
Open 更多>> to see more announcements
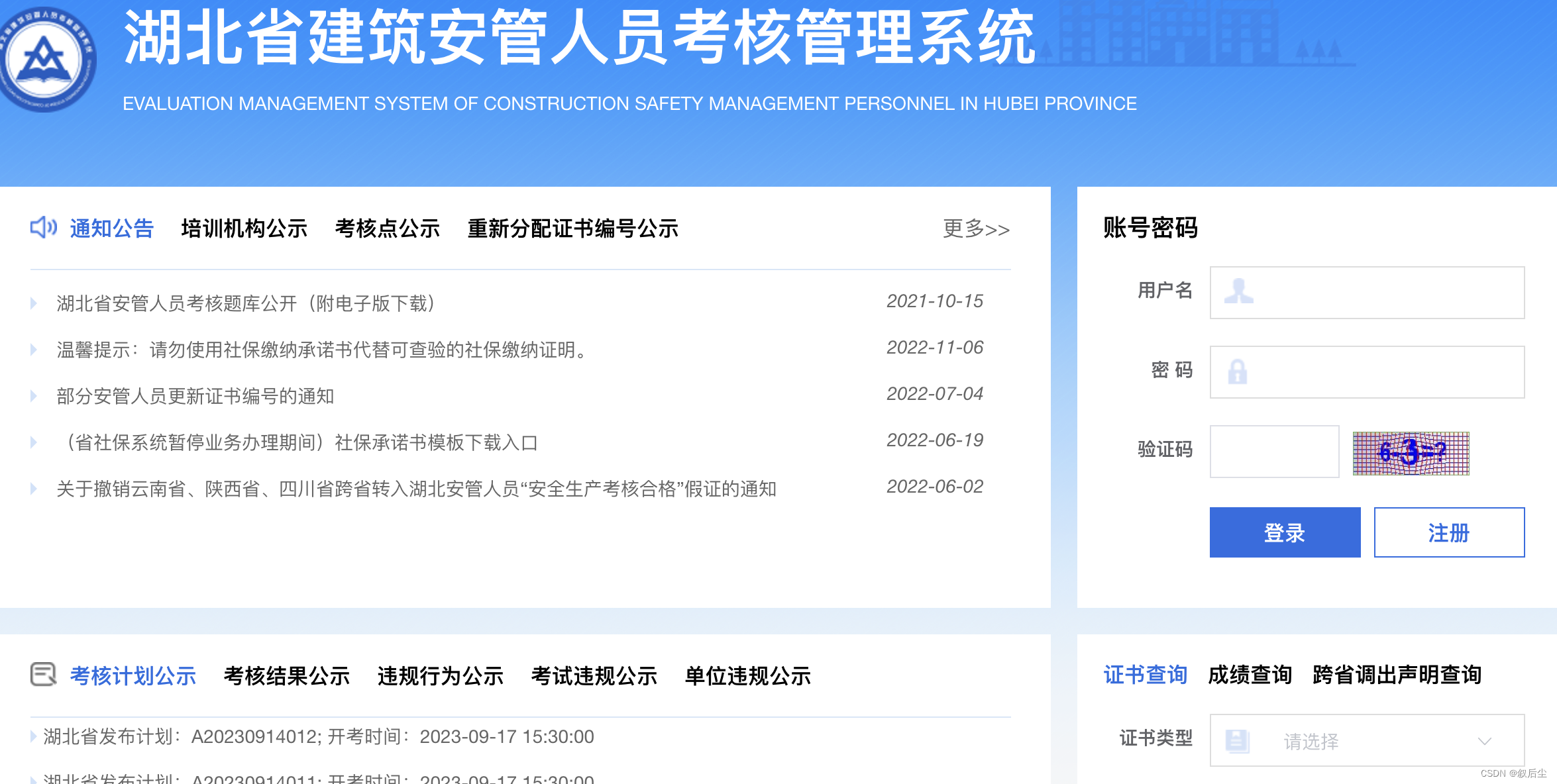tap(976, 229)
